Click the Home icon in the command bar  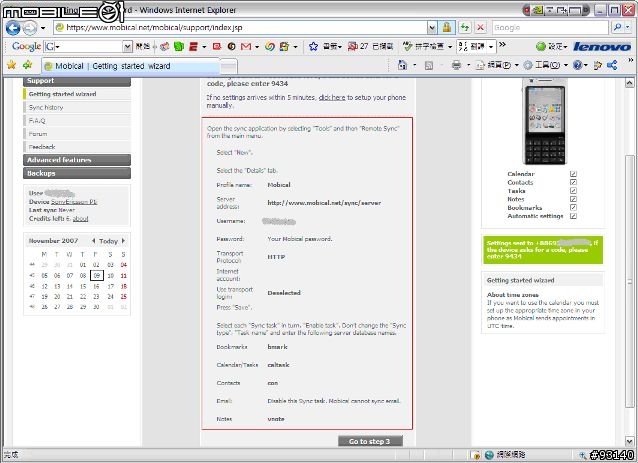point(402,65)
